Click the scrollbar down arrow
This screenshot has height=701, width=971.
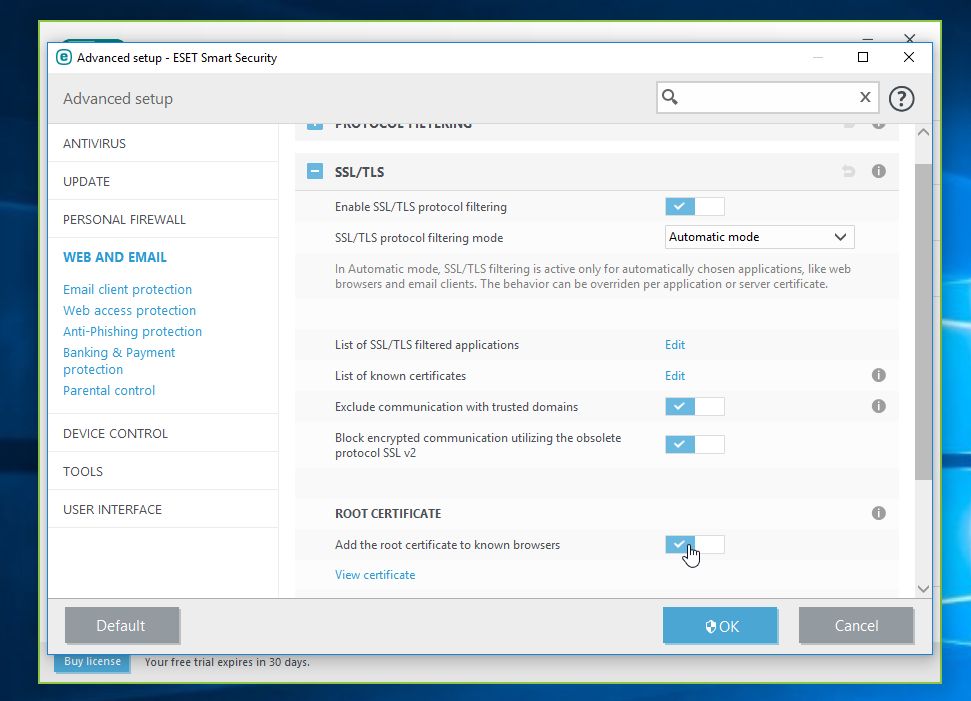(923, 589)
